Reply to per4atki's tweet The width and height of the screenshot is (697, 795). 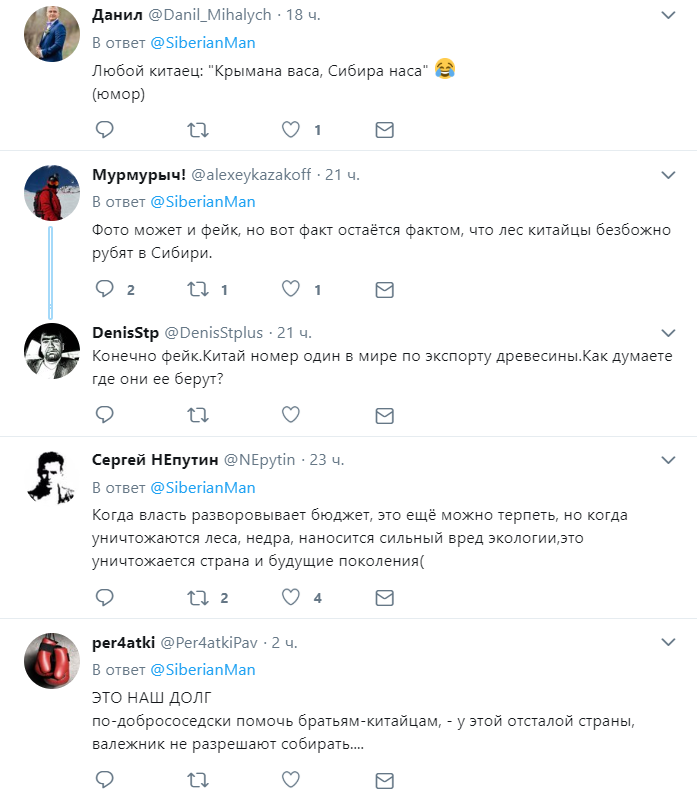click(104, 779)
